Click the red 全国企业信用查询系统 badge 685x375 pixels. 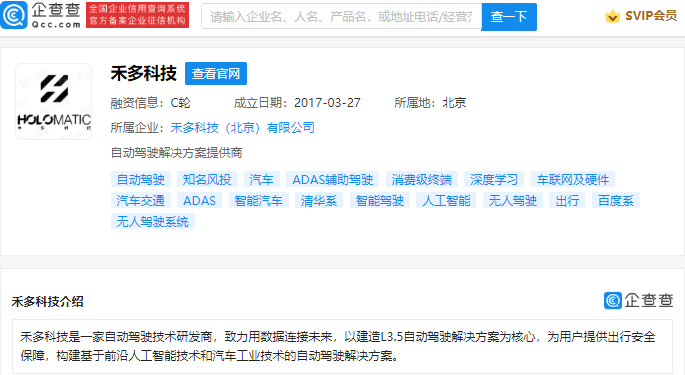point(138,15)
